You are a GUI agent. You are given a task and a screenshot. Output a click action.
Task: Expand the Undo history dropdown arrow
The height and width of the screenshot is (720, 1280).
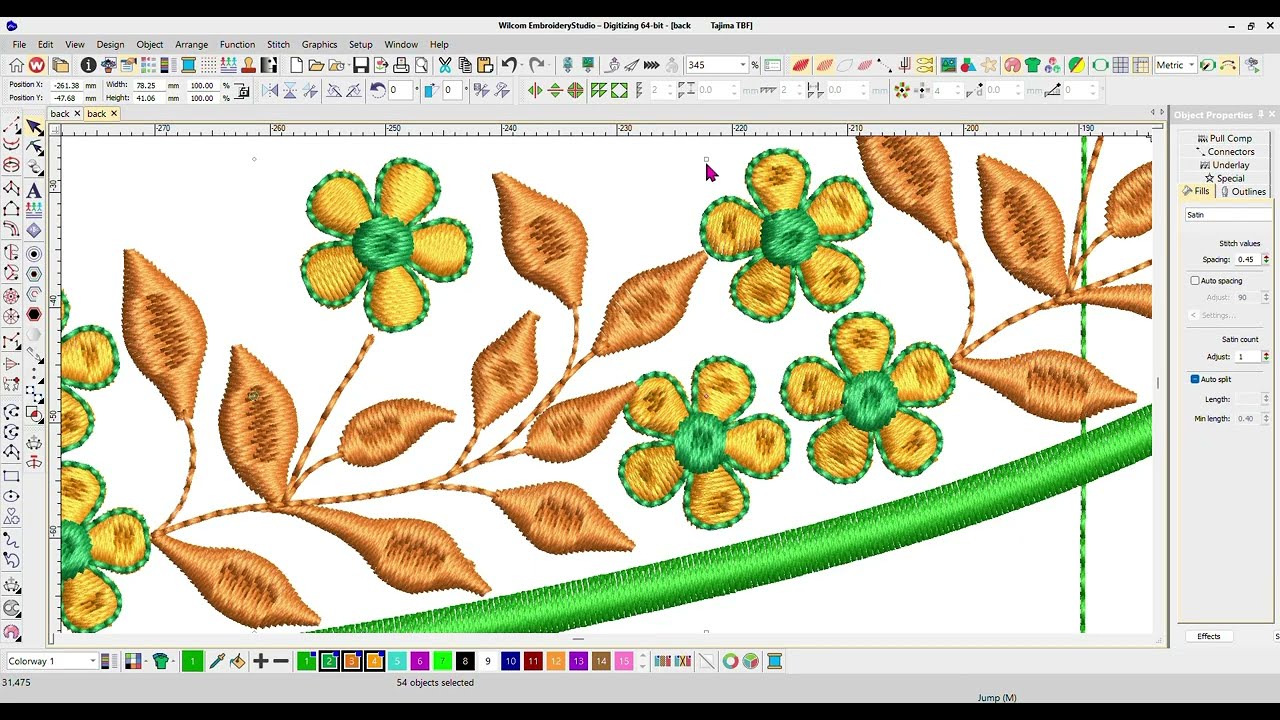[522, 65]
